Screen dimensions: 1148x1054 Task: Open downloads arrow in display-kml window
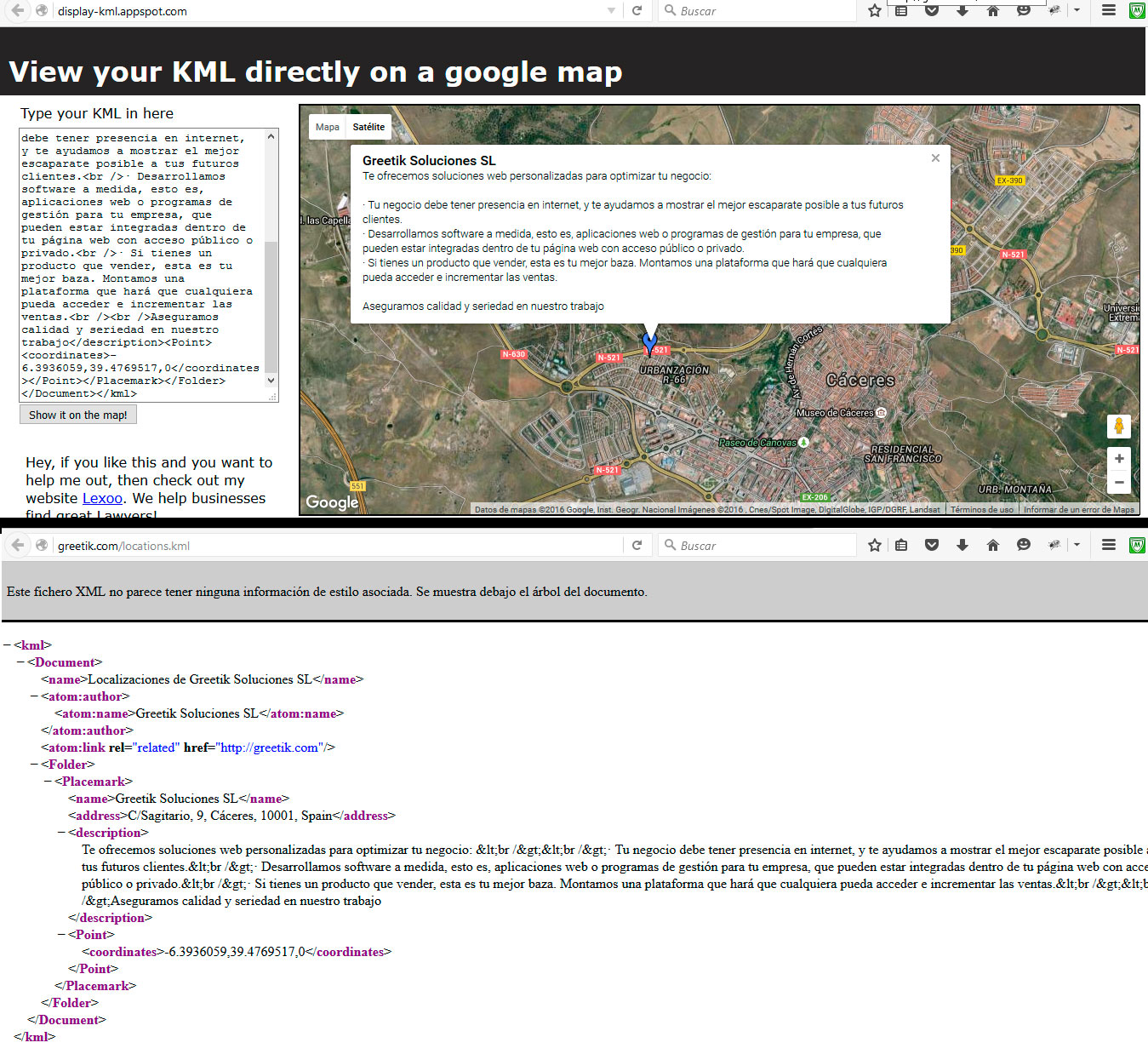[962, 10]
